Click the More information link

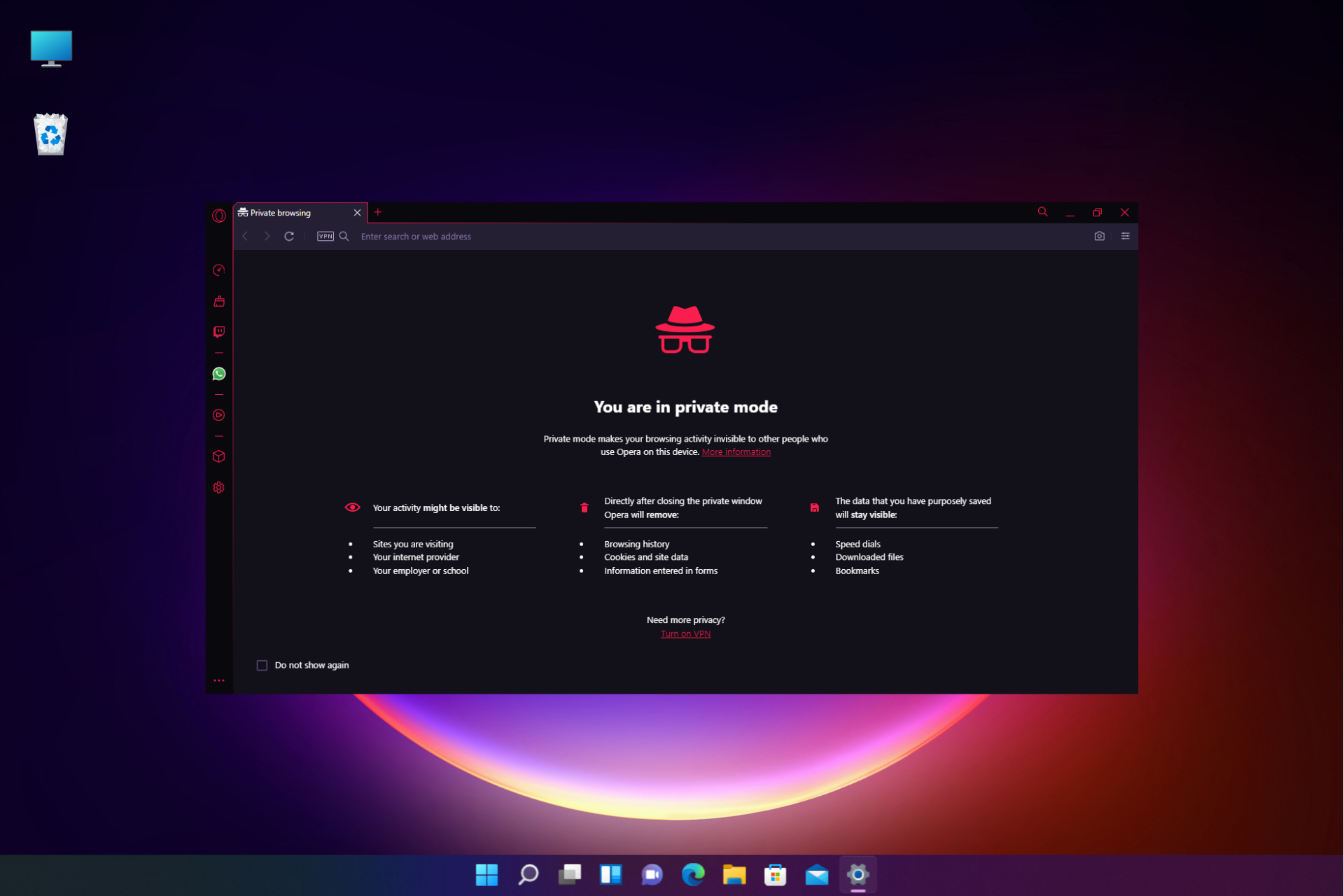pos(736,451)
